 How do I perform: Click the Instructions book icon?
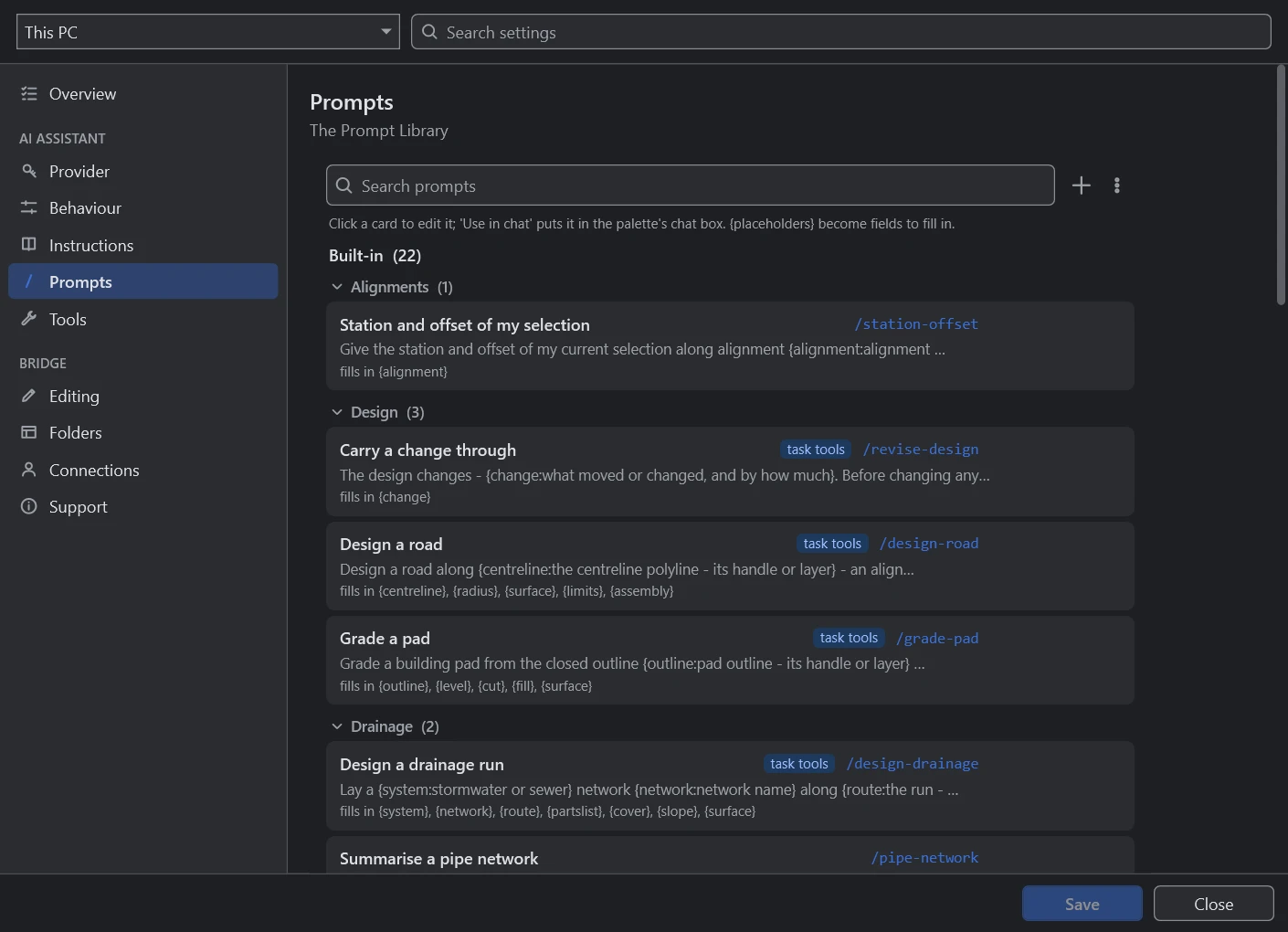(29, 245)
